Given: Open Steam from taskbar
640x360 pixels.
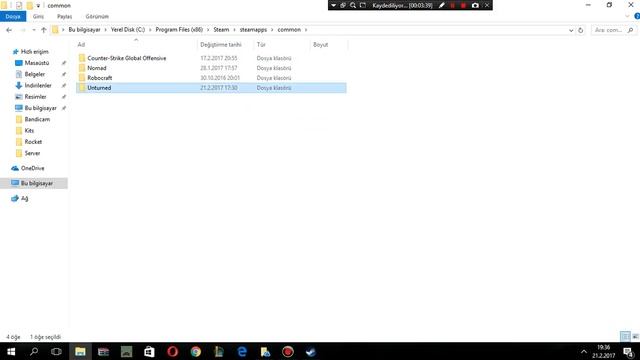Looking at the screenshot, I should (x=311, y=351).
